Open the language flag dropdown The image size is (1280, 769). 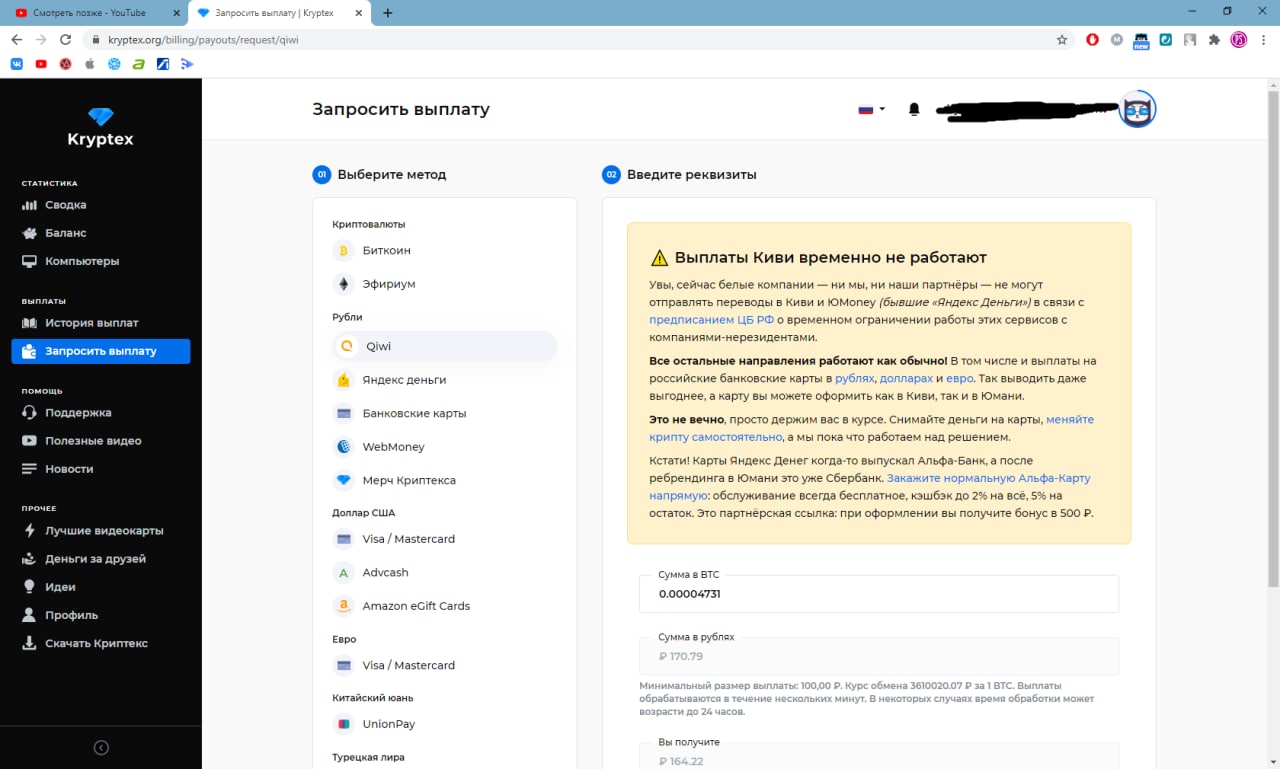(x=871, y=110)
